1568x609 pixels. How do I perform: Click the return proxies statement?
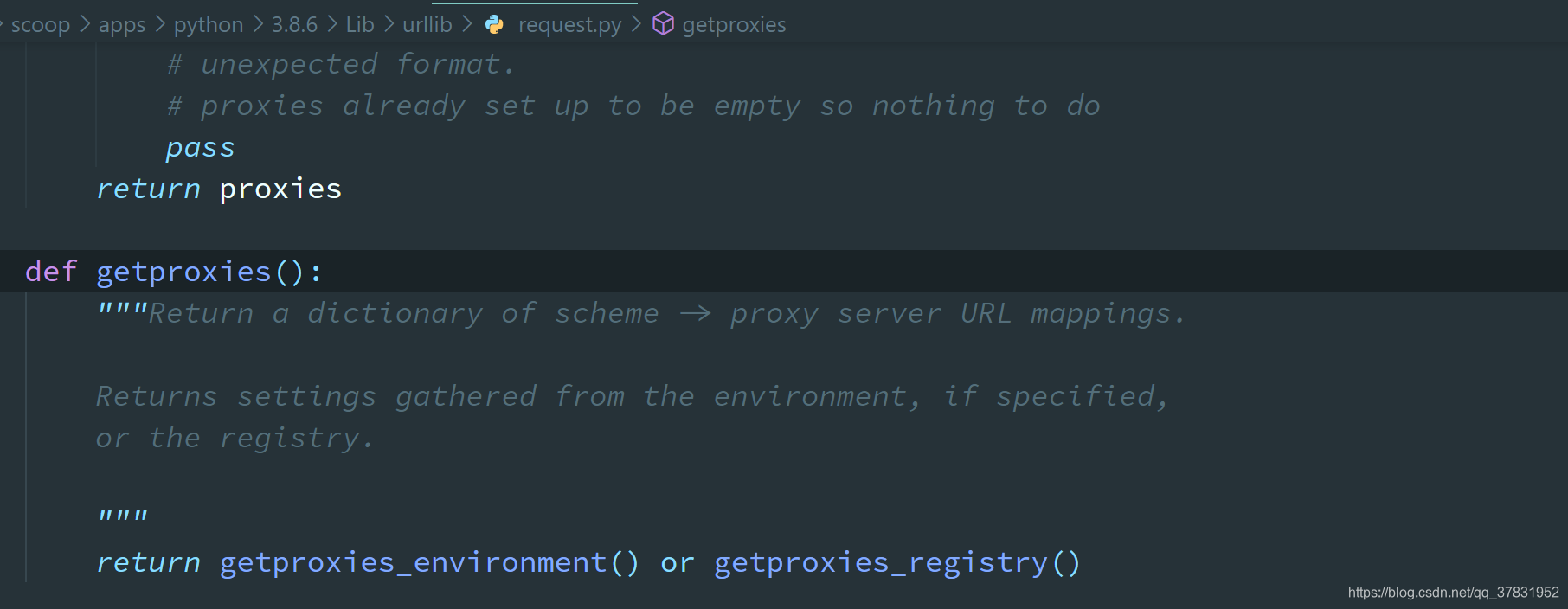[218, 188]
